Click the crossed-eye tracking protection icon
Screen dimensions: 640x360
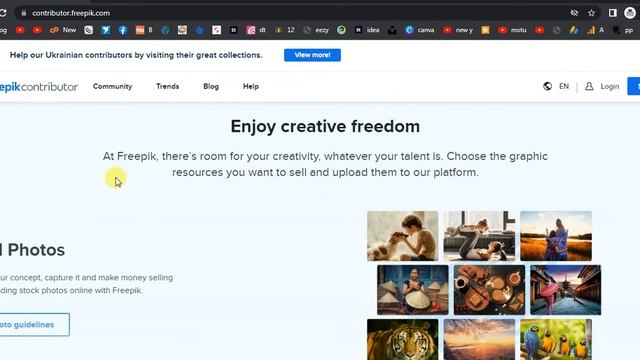click(x=574, y=13)
